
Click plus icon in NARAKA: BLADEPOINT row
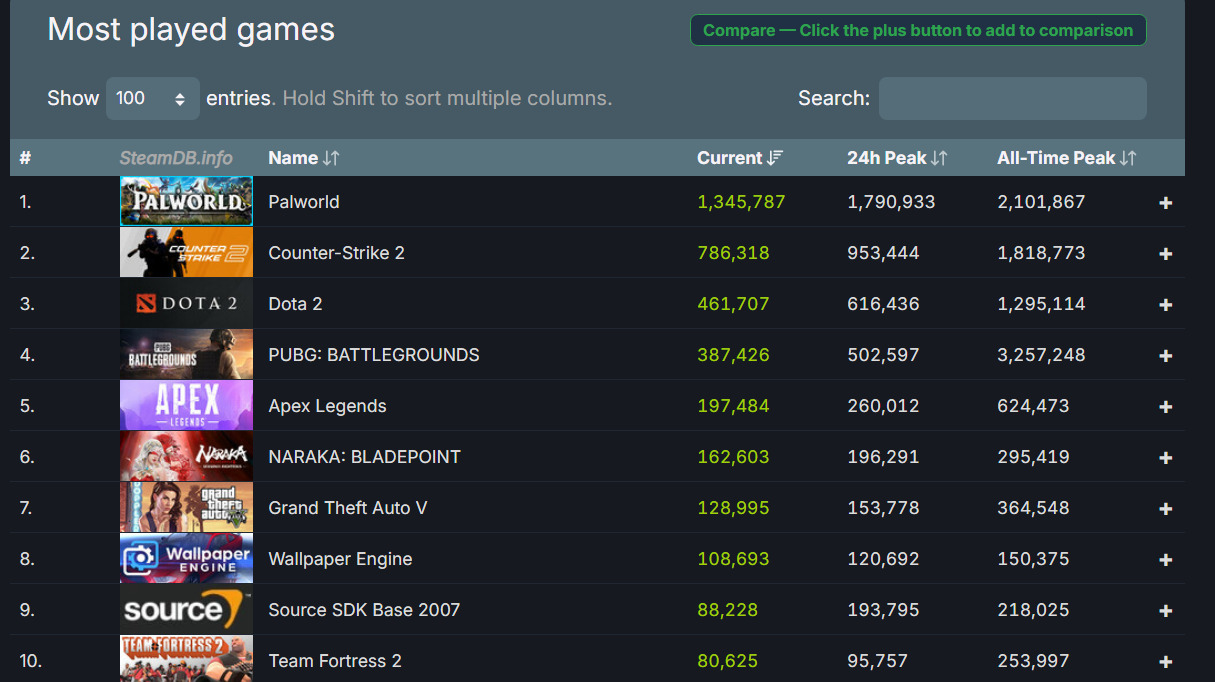pos(1165,458)
